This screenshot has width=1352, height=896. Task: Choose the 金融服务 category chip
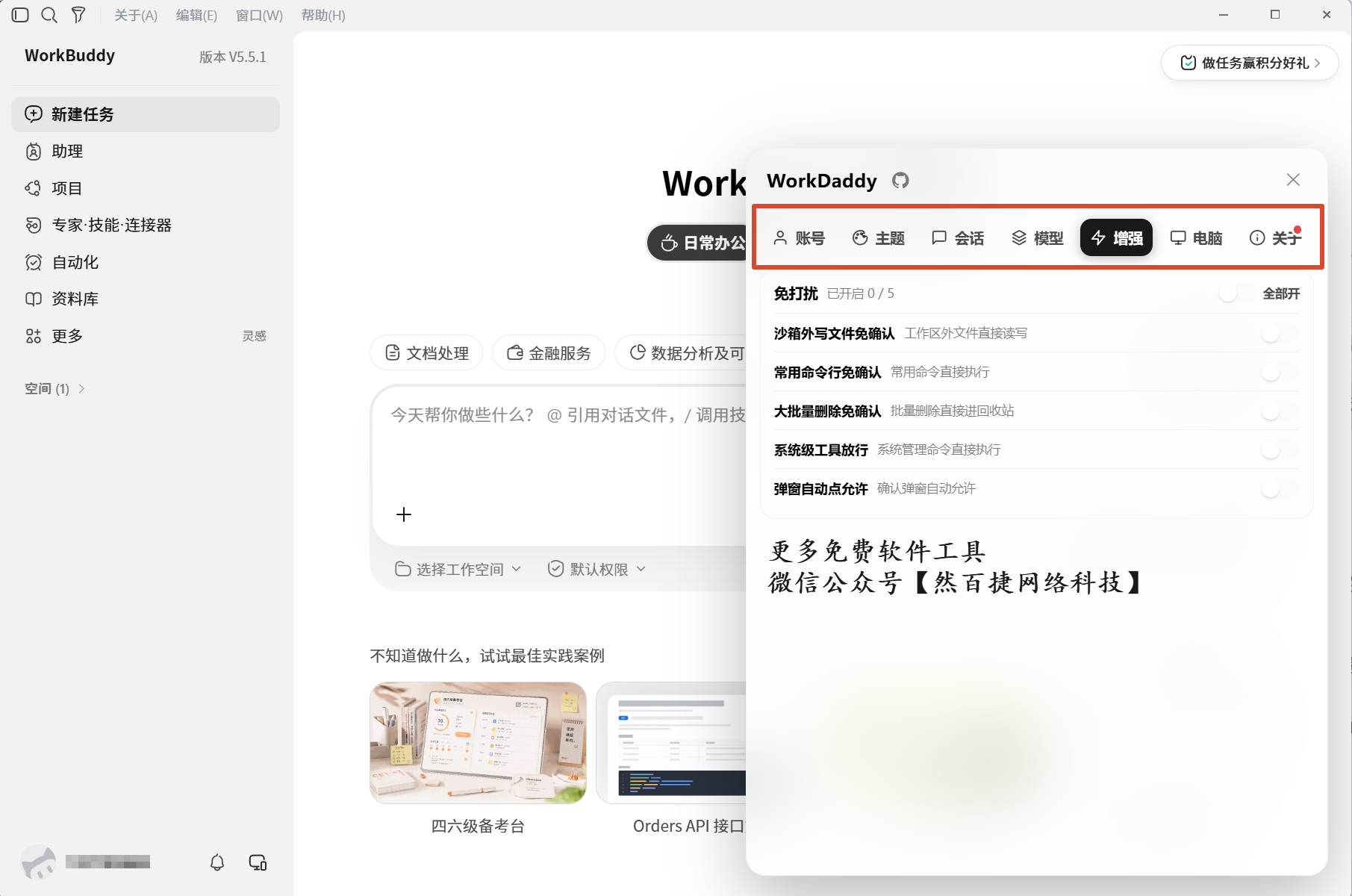point(549,352)
